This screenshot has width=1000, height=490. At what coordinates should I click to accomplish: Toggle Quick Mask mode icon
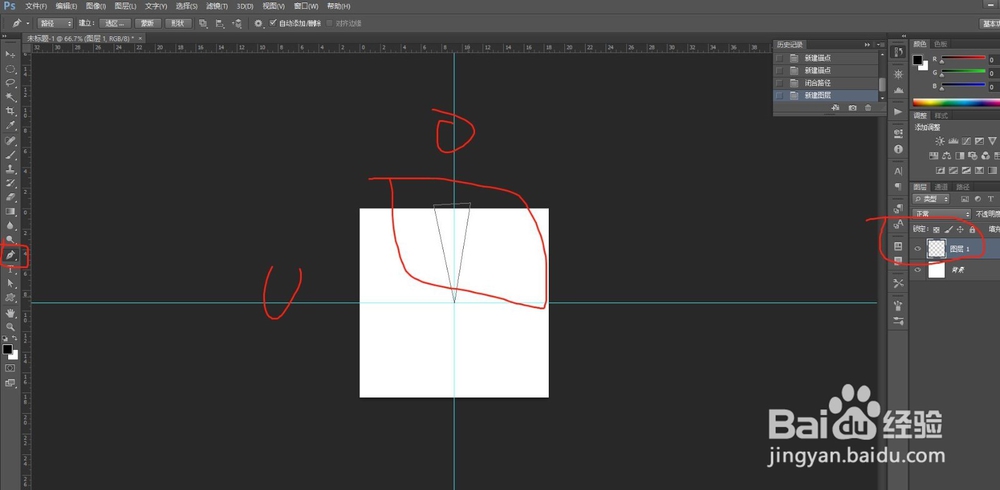(x=10, y=368)
